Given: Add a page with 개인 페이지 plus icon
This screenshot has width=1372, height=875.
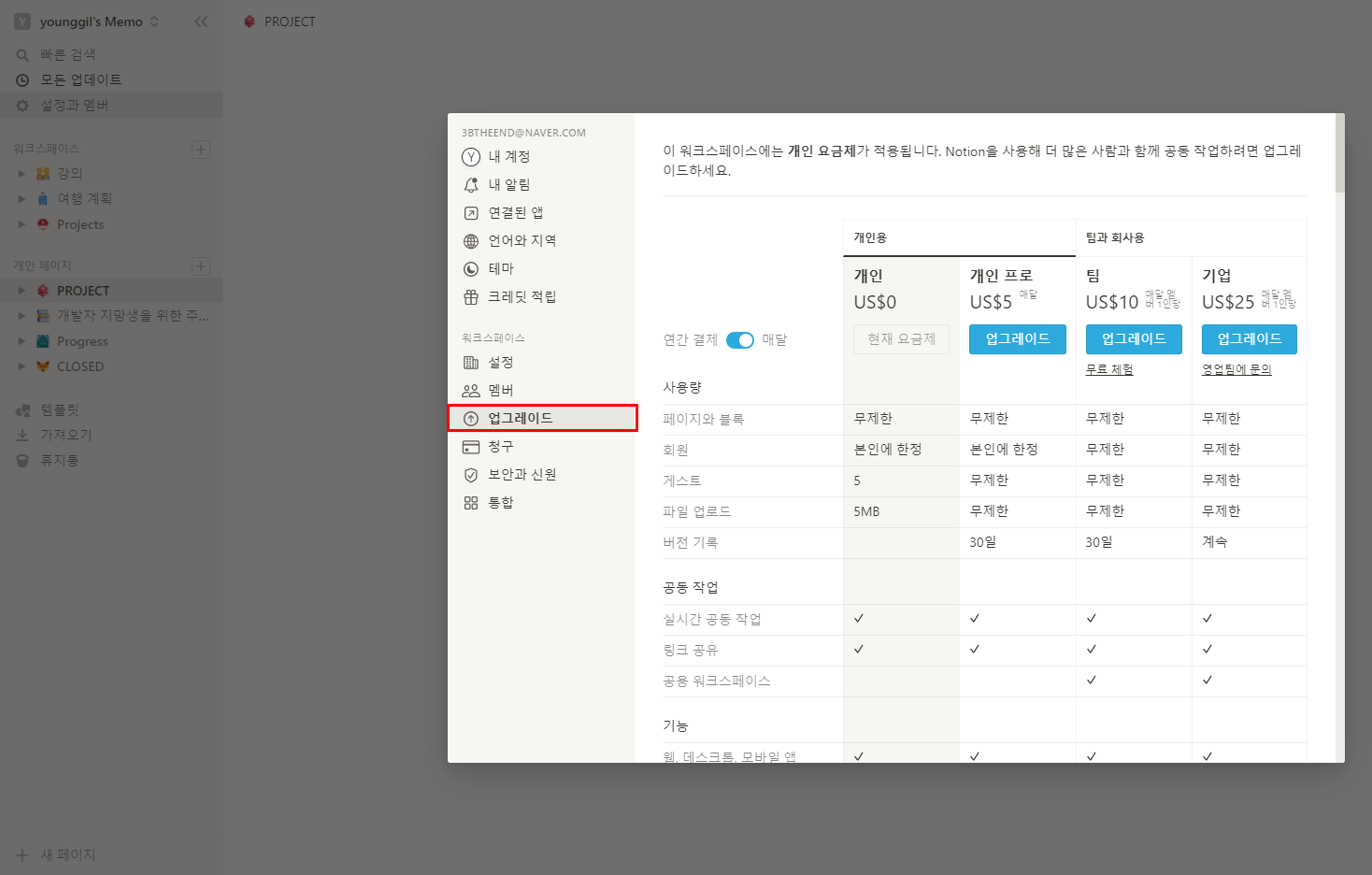Looking at the screenshot, I should pyautogui.click(x=201, y=266).
